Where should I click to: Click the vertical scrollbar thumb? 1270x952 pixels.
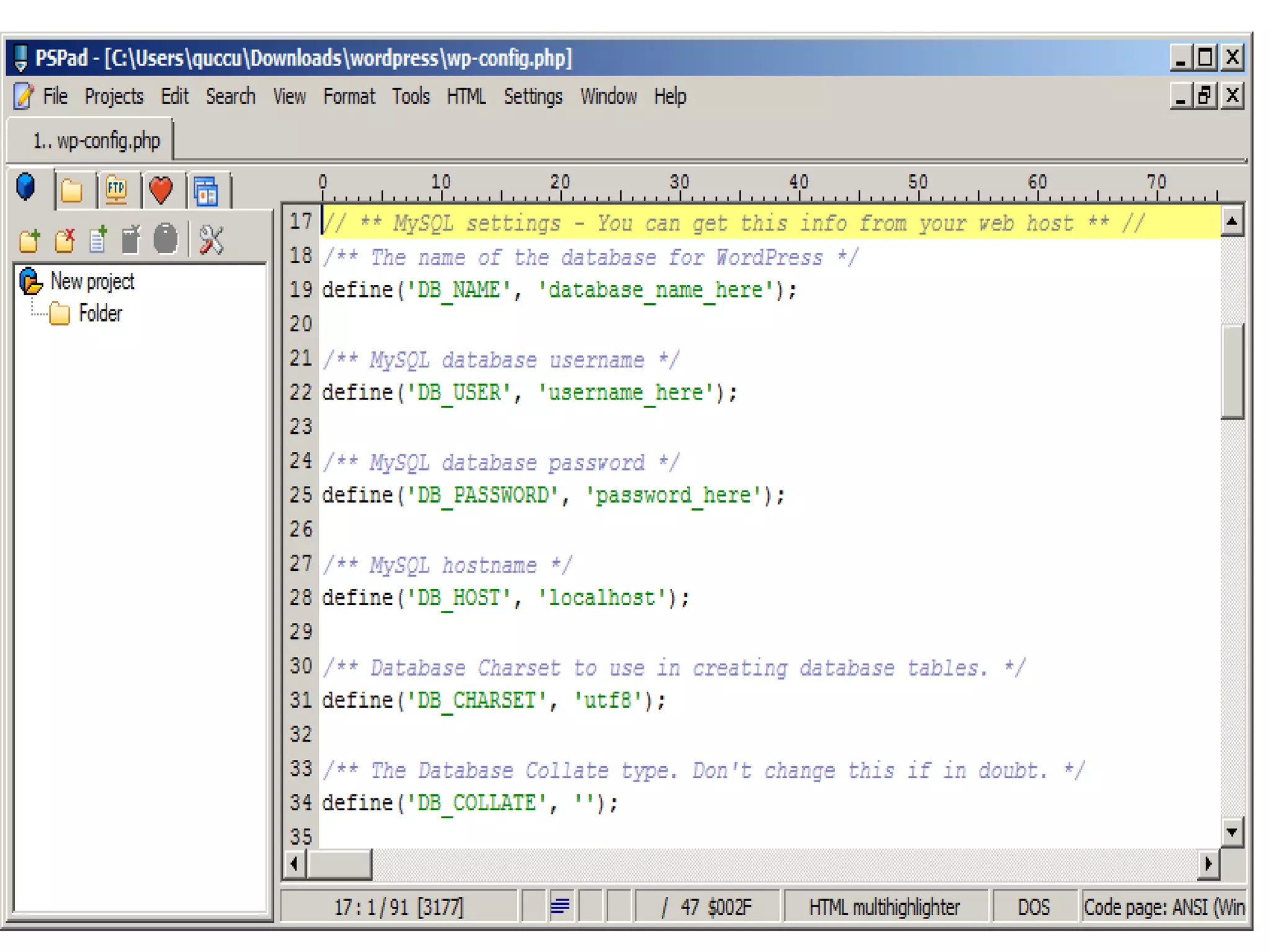click(x=1232, y=372)
